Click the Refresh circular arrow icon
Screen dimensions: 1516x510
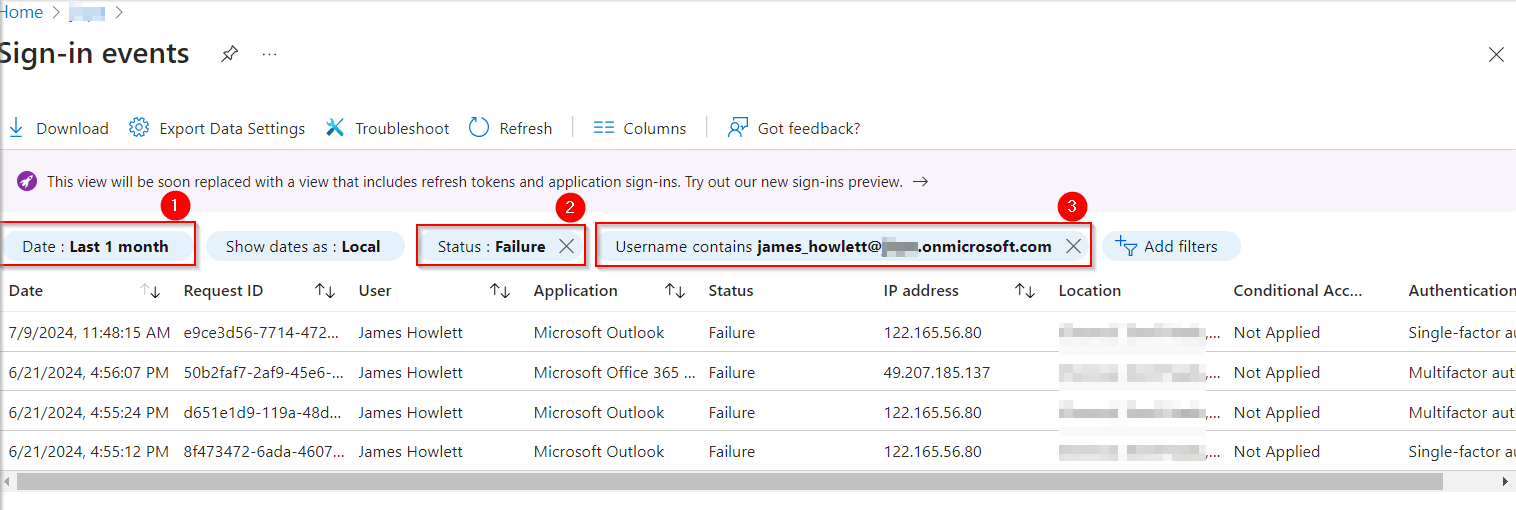click(x=479, y=127)
